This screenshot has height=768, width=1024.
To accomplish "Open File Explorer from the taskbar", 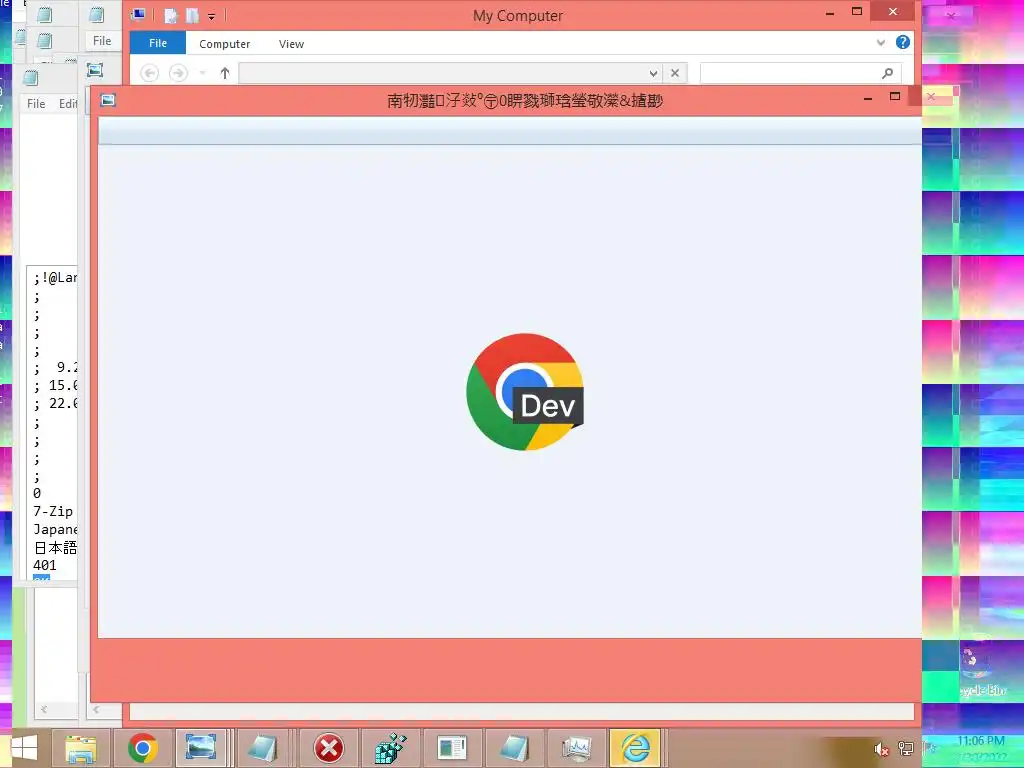I will coord(81,748).
